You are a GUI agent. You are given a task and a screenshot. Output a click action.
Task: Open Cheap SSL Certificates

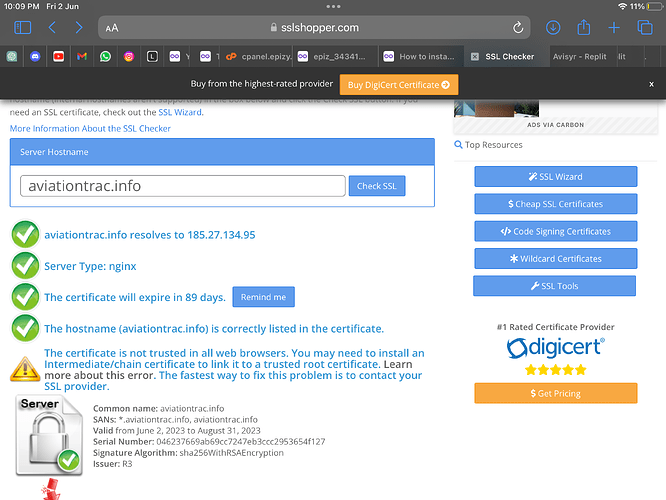point(556,204)
